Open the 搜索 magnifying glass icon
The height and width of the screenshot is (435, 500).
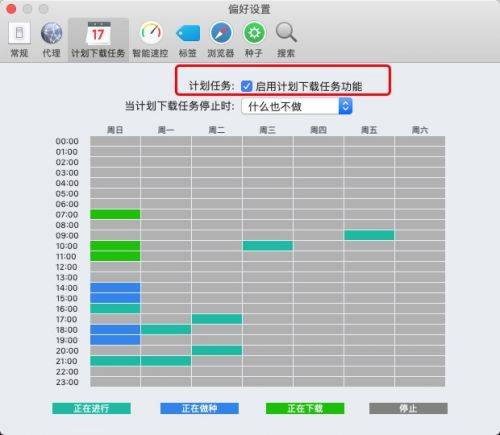[286, 33]
